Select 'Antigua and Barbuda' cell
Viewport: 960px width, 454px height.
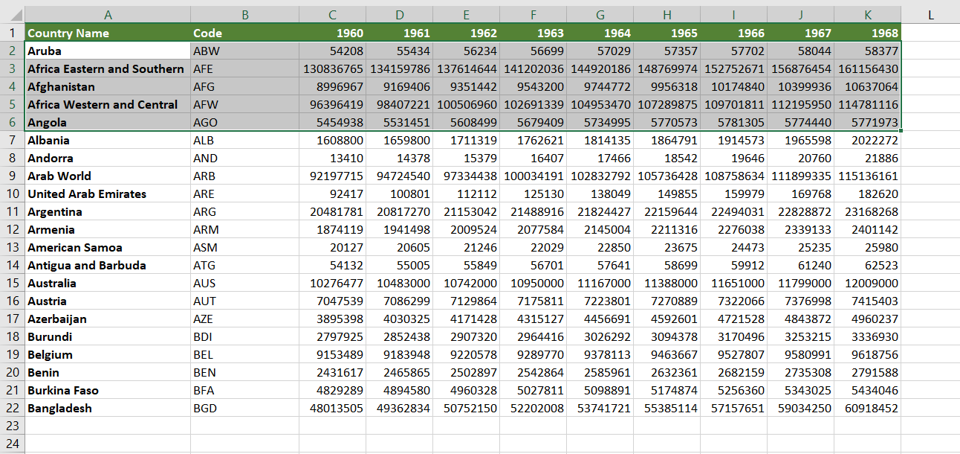coord(108,266)
